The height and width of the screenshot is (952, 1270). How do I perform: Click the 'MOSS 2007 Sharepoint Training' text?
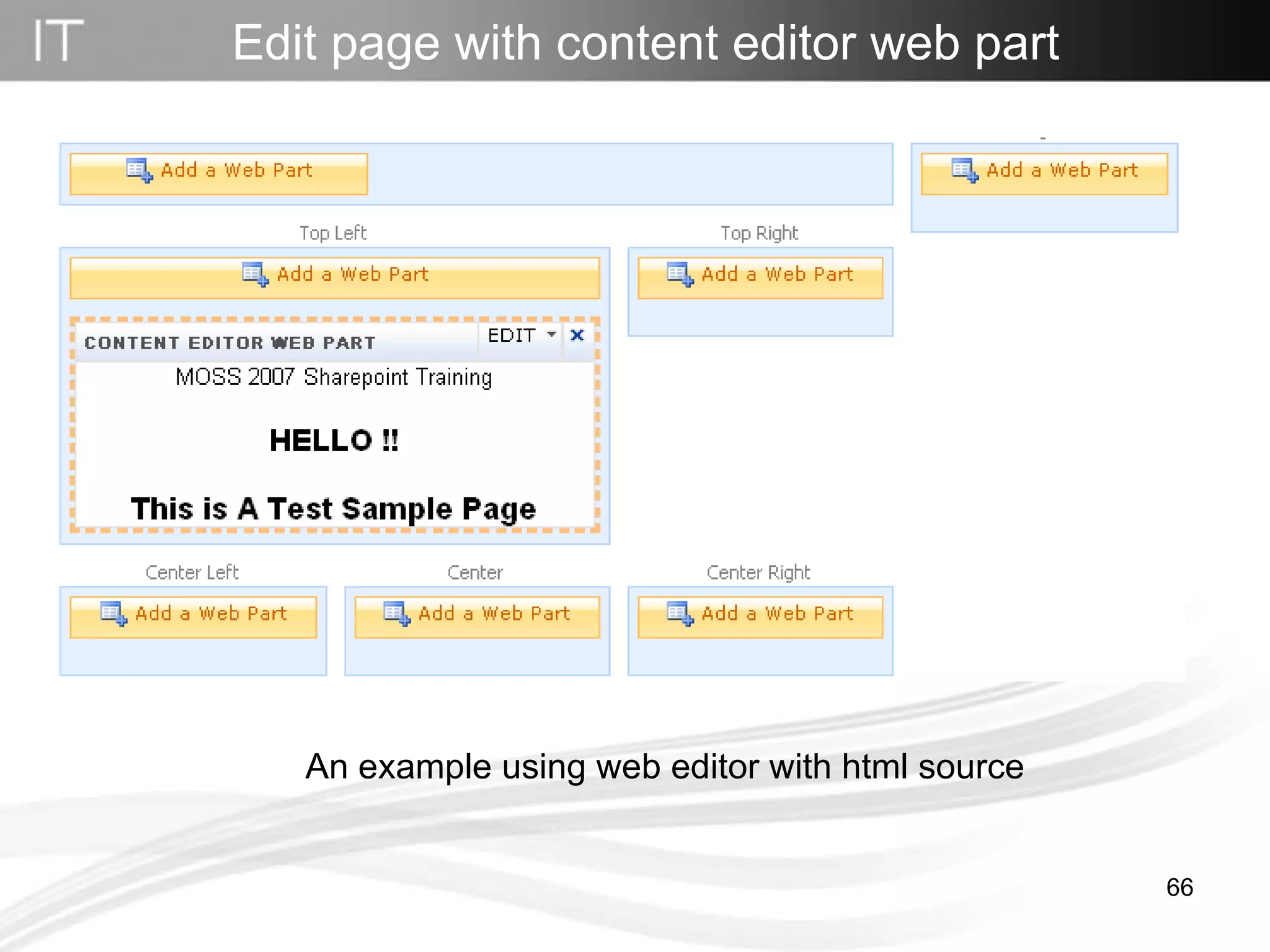[x=334, y=377]
